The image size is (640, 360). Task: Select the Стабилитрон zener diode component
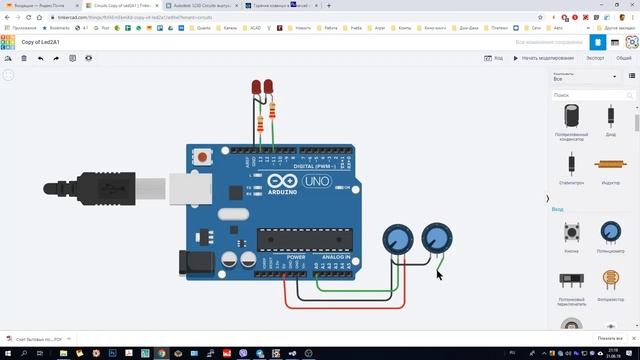pyautogui.click(x=571, y=168)
